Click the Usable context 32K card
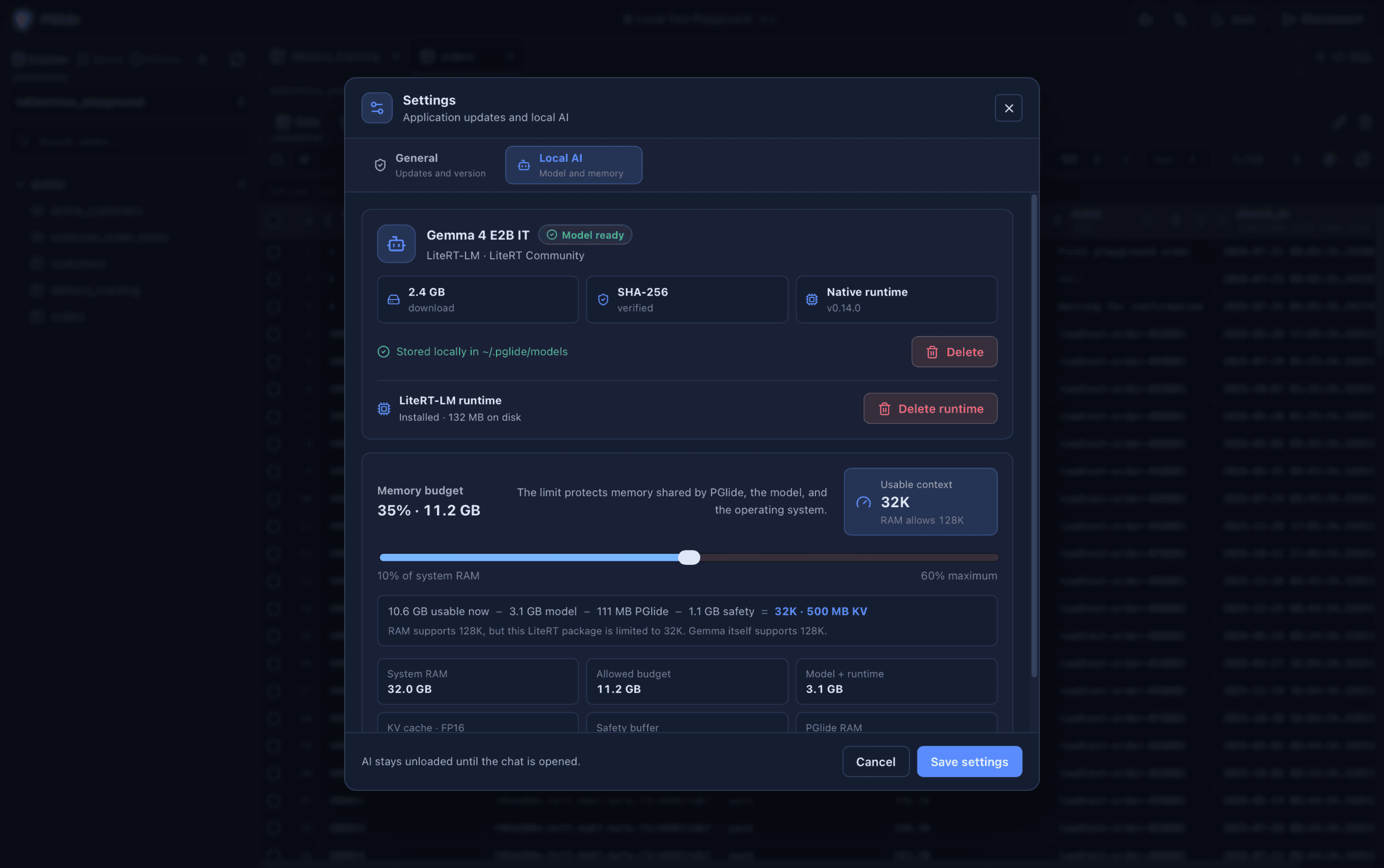 (x=920, y=502)
